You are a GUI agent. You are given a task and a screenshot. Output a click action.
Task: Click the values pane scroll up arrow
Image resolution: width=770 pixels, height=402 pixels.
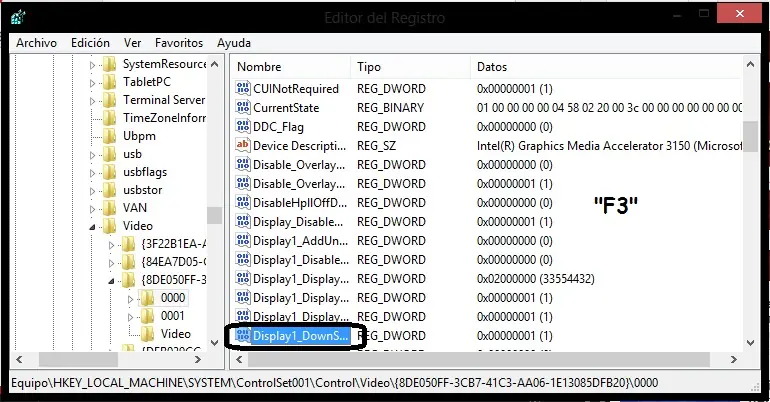click(750, 64)
